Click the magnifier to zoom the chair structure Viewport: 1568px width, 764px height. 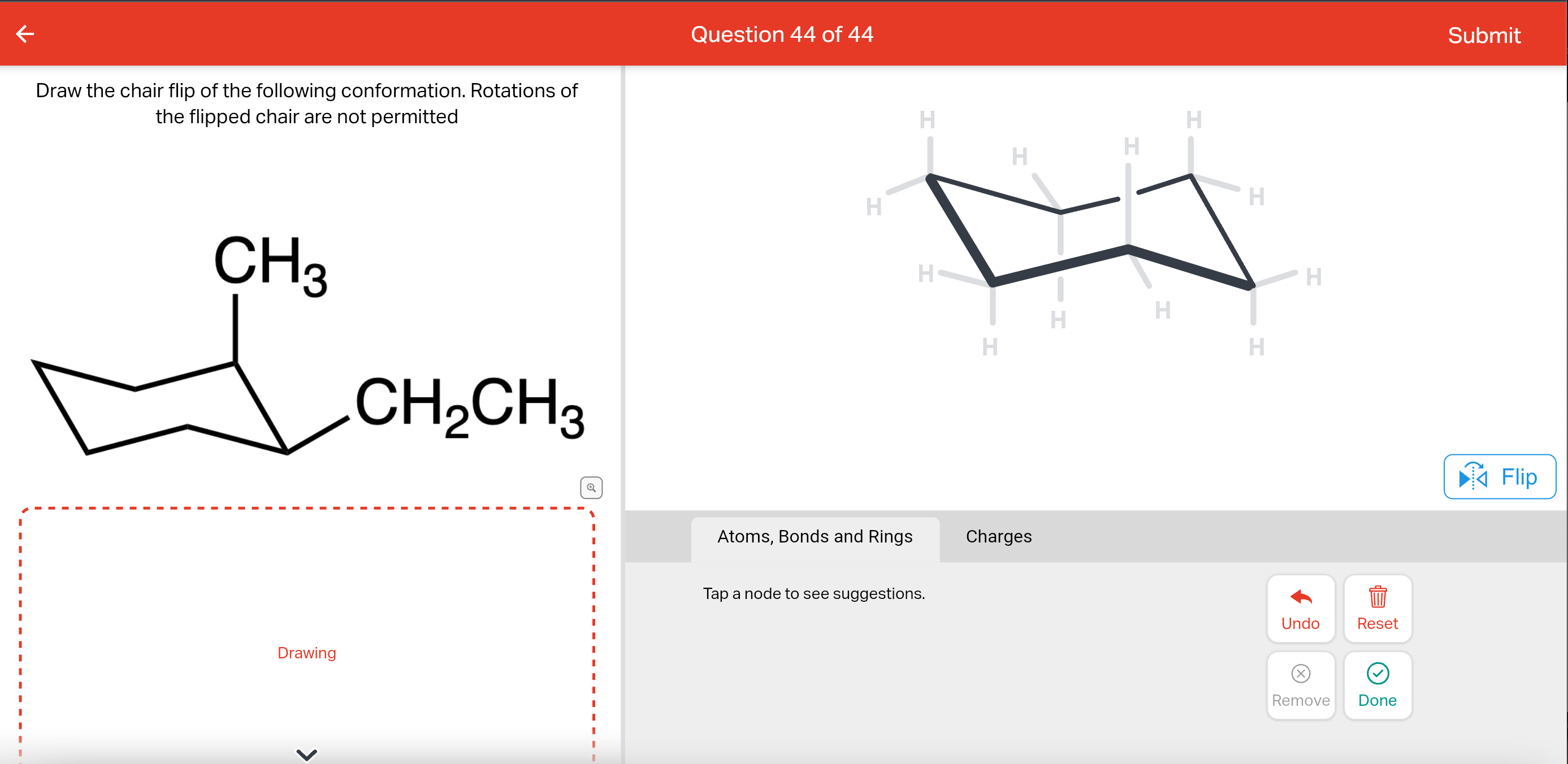tap(591, 487)
